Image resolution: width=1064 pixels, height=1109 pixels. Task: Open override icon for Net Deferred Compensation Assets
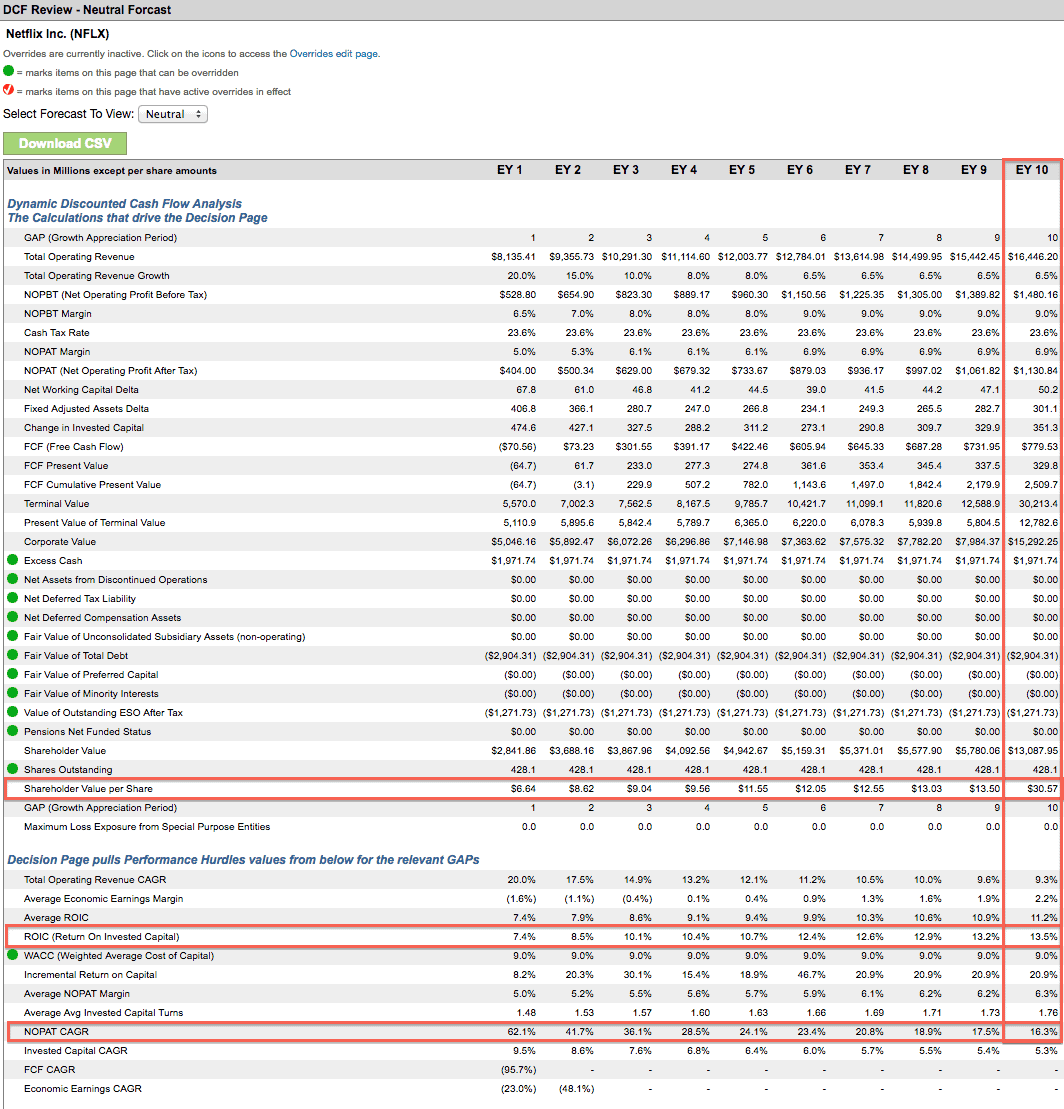pyautogui.click(x=12, y=617)
